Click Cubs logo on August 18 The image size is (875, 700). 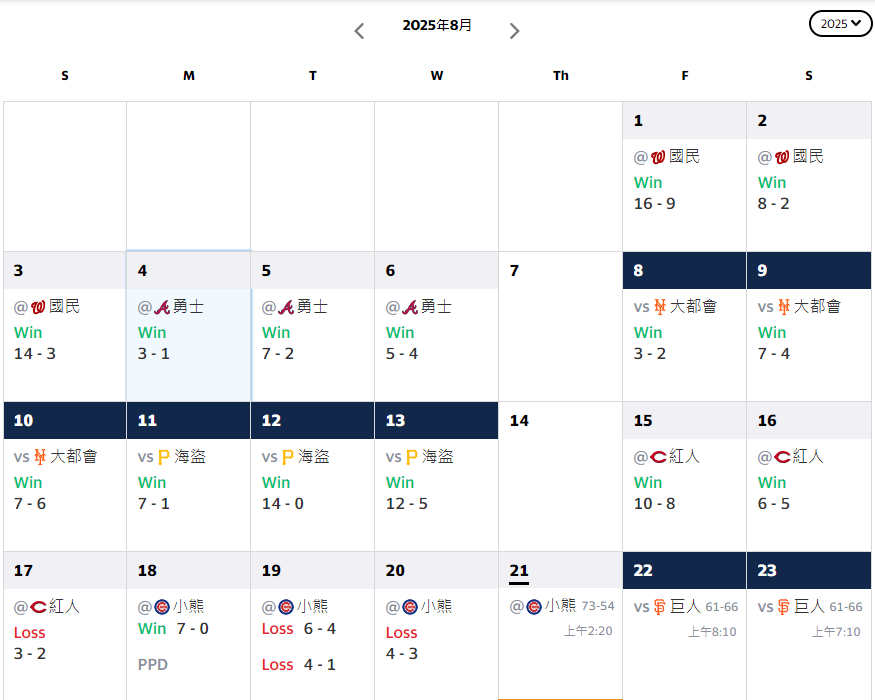click(162, 607)
